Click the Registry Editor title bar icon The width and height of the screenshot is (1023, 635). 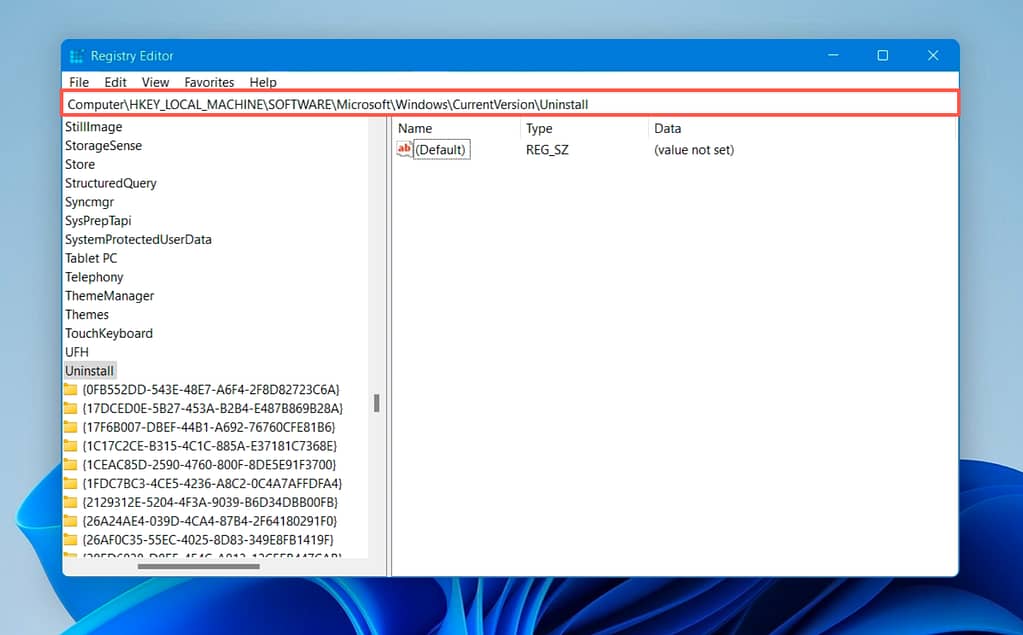(76, 56)
